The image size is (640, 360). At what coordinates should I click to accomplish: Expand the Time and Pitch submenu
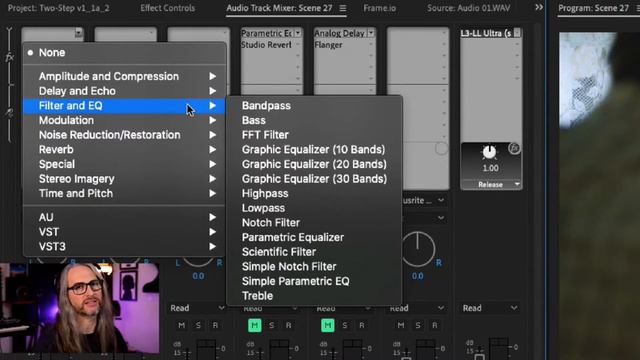(124, 194)
